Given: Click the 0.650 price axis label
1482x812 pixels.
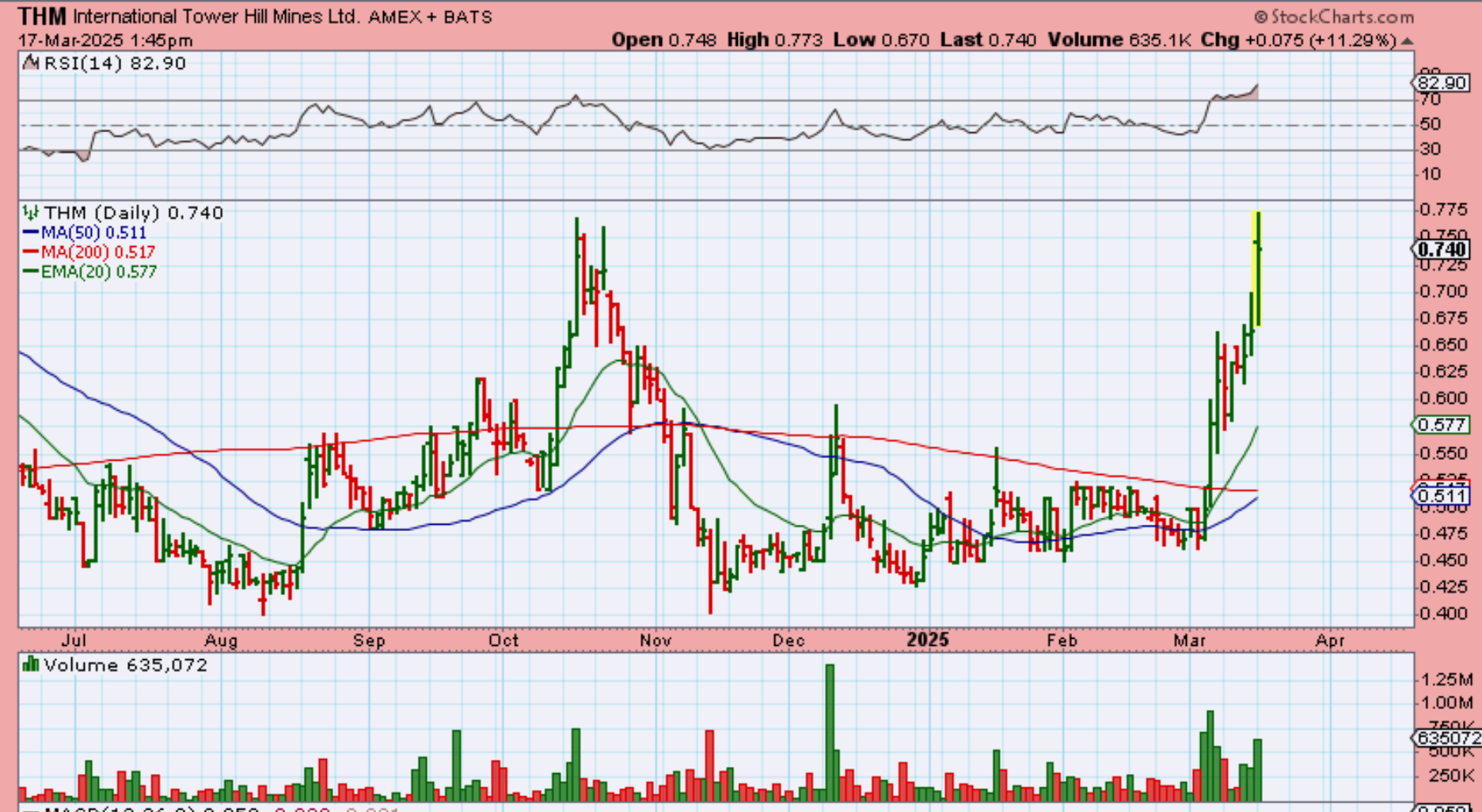Looking at the screenshot, I should click(1444, 345).
